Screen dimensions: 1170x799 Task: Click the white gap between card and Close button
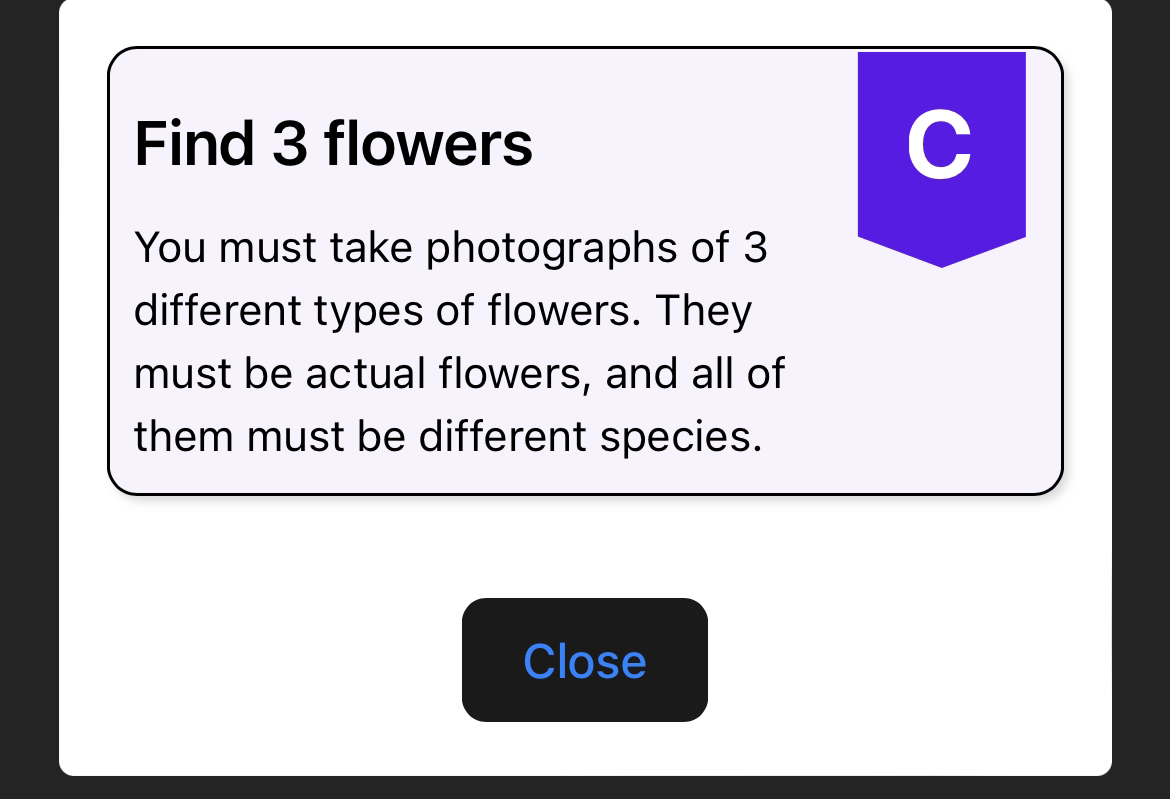point(584,546)
